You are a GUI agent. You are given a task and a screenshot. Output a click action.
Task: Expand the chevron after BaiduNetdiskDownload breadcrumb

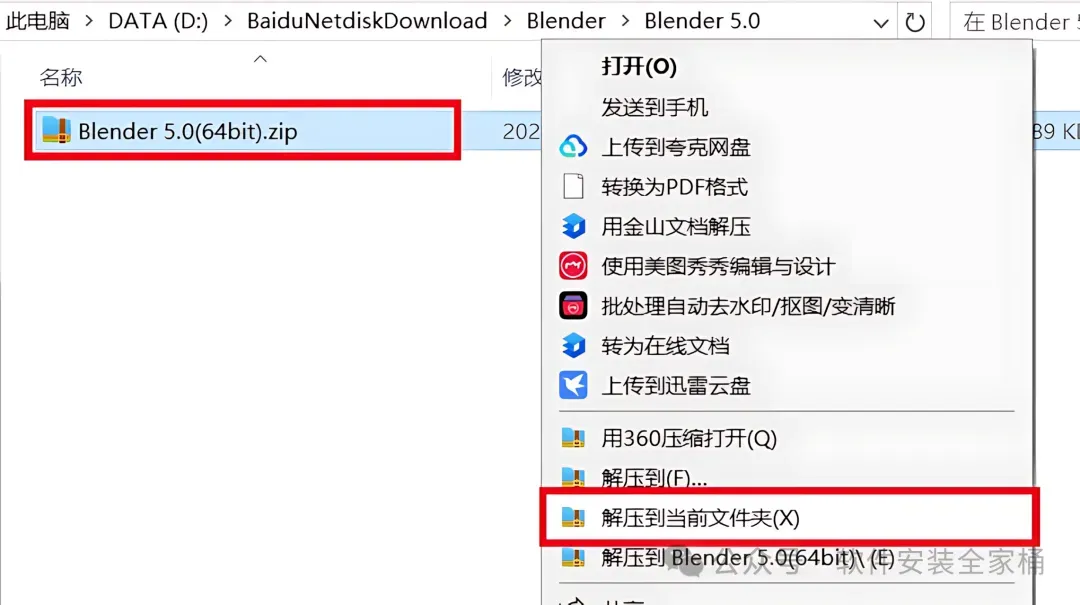click(x=508, y=21)
